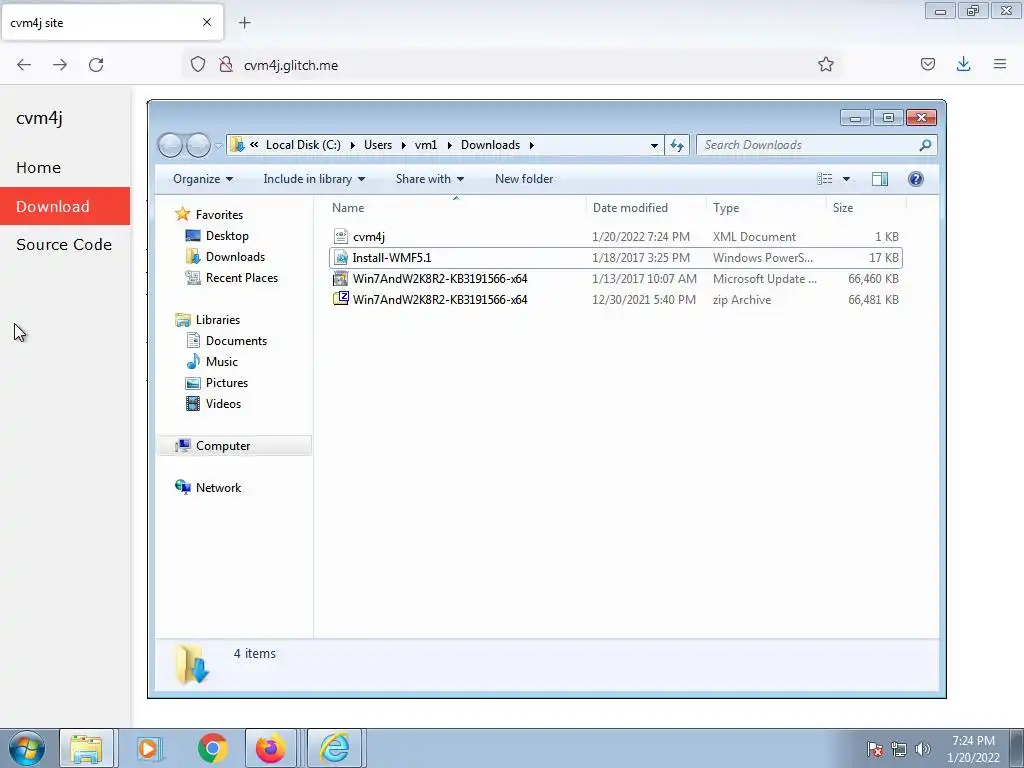Open the Share with dropdown
The height and width of the screenshot is (768, 1024).
tap(430, 179)
